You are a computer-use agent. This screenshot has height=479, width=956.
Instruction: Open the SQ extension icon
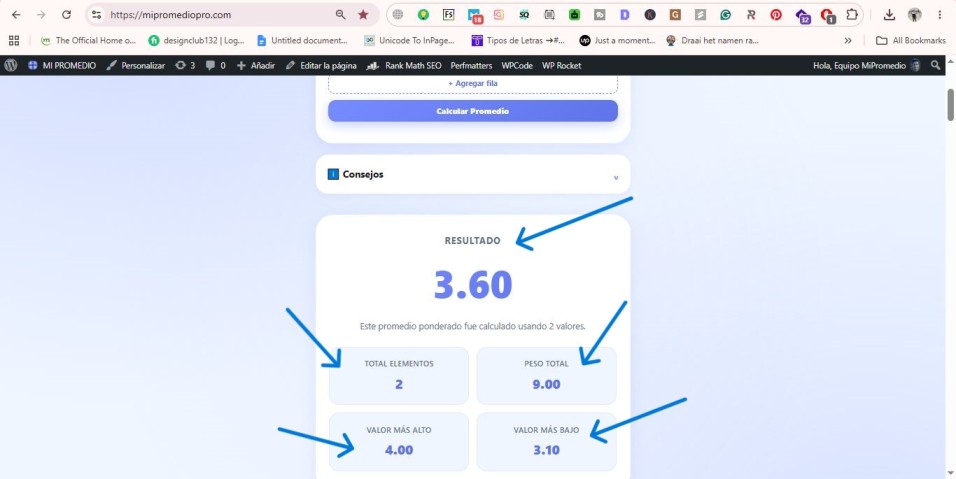pyautogui.click(x=524, y=15)
